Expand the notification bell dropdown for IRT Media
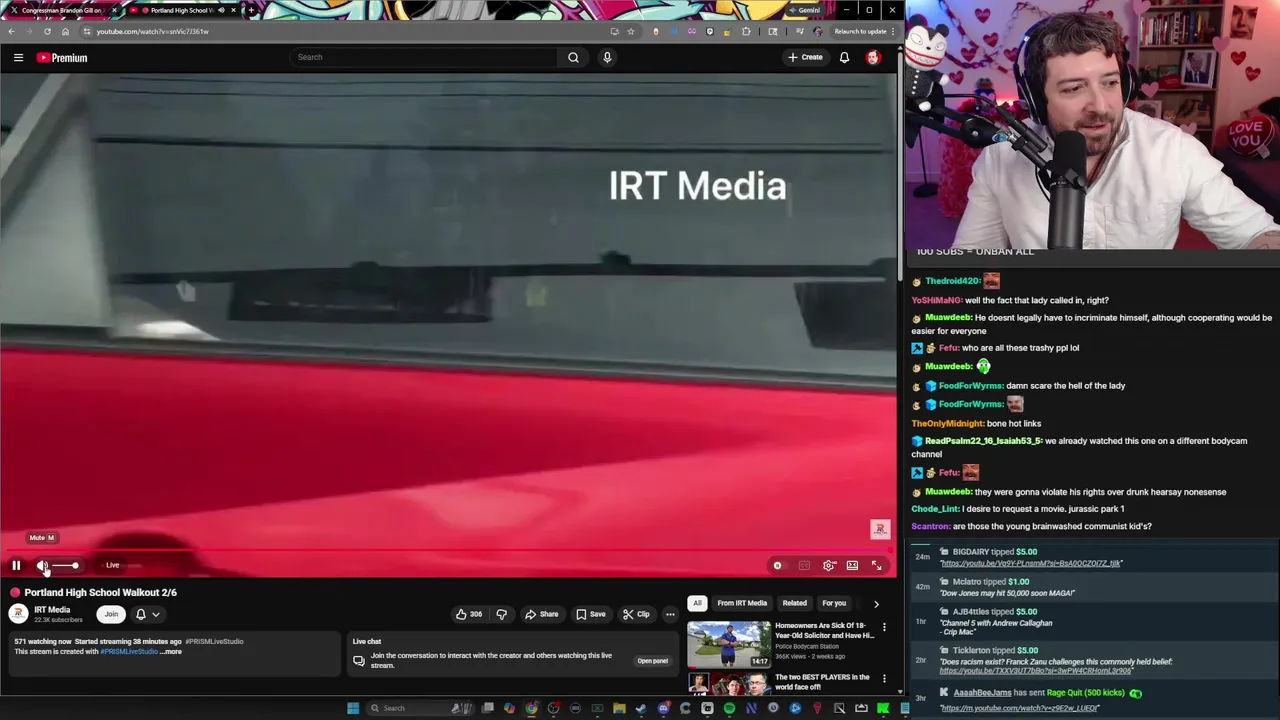This screenshot has height=720, width=1280. 147,614
